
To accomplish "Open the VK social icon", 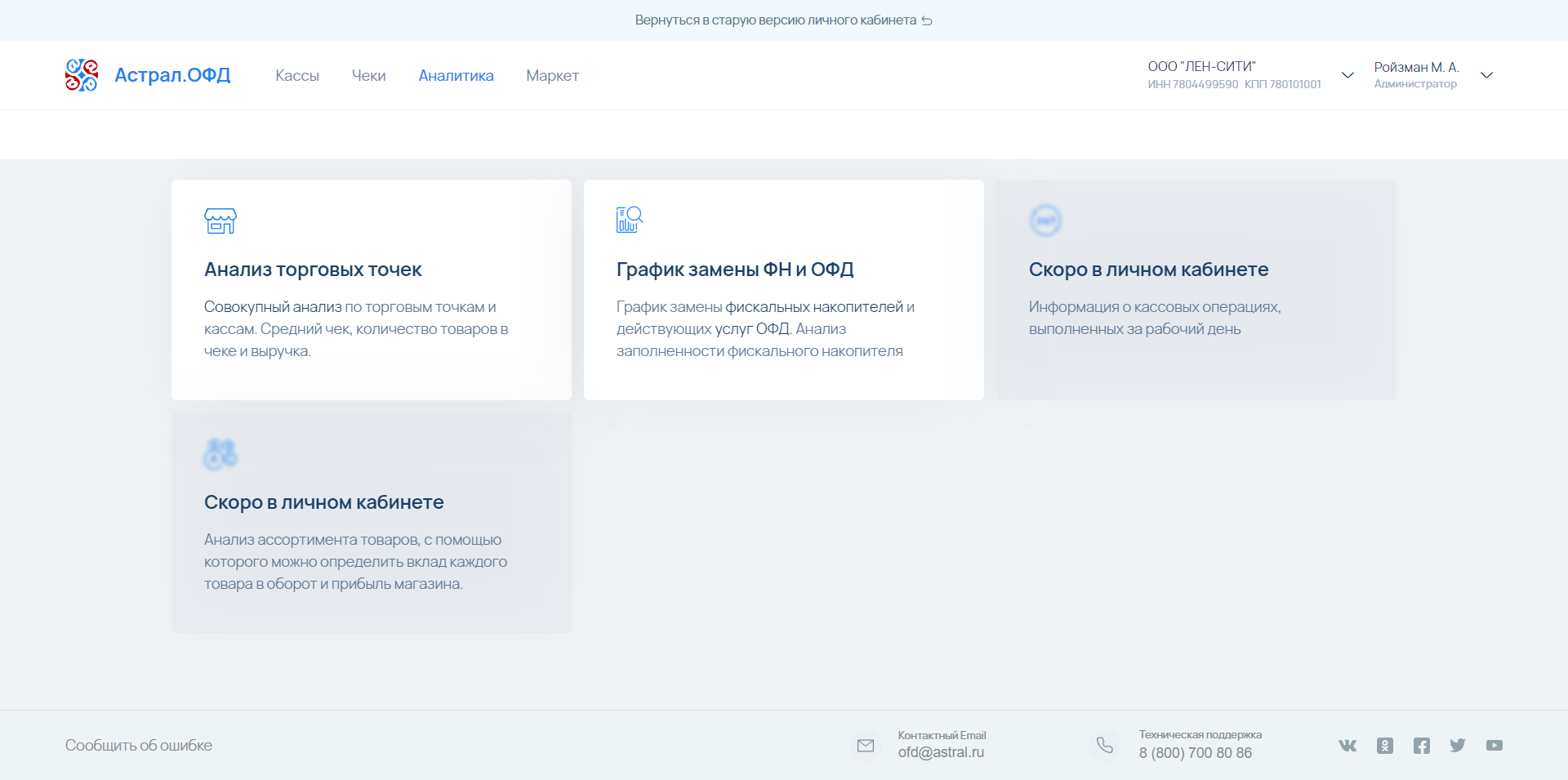I will click(1347, 746).
